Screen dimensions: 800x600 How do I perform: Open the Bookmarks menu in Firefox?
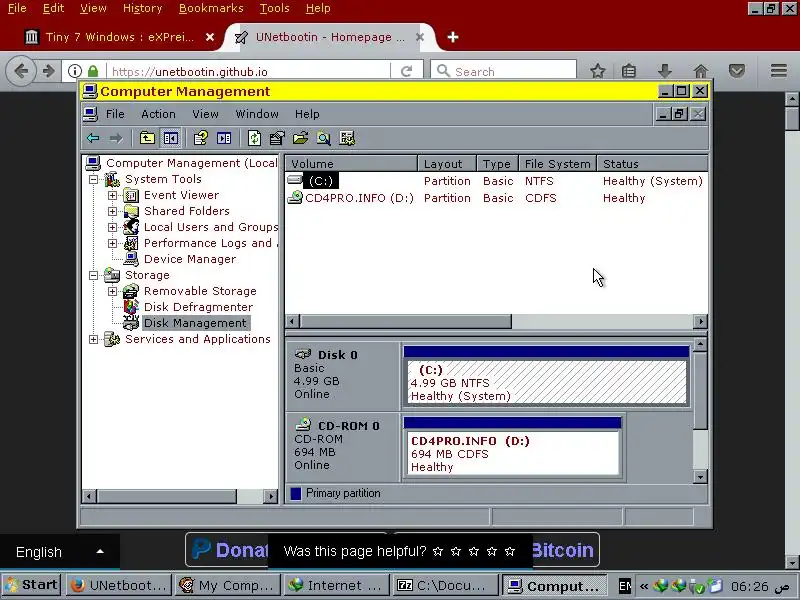[211, 8]
